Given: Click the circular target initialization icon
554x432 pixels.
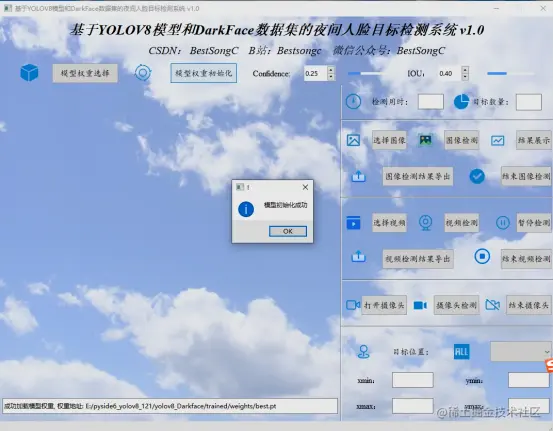Looking at the screenshot, I should click(143, 73).
